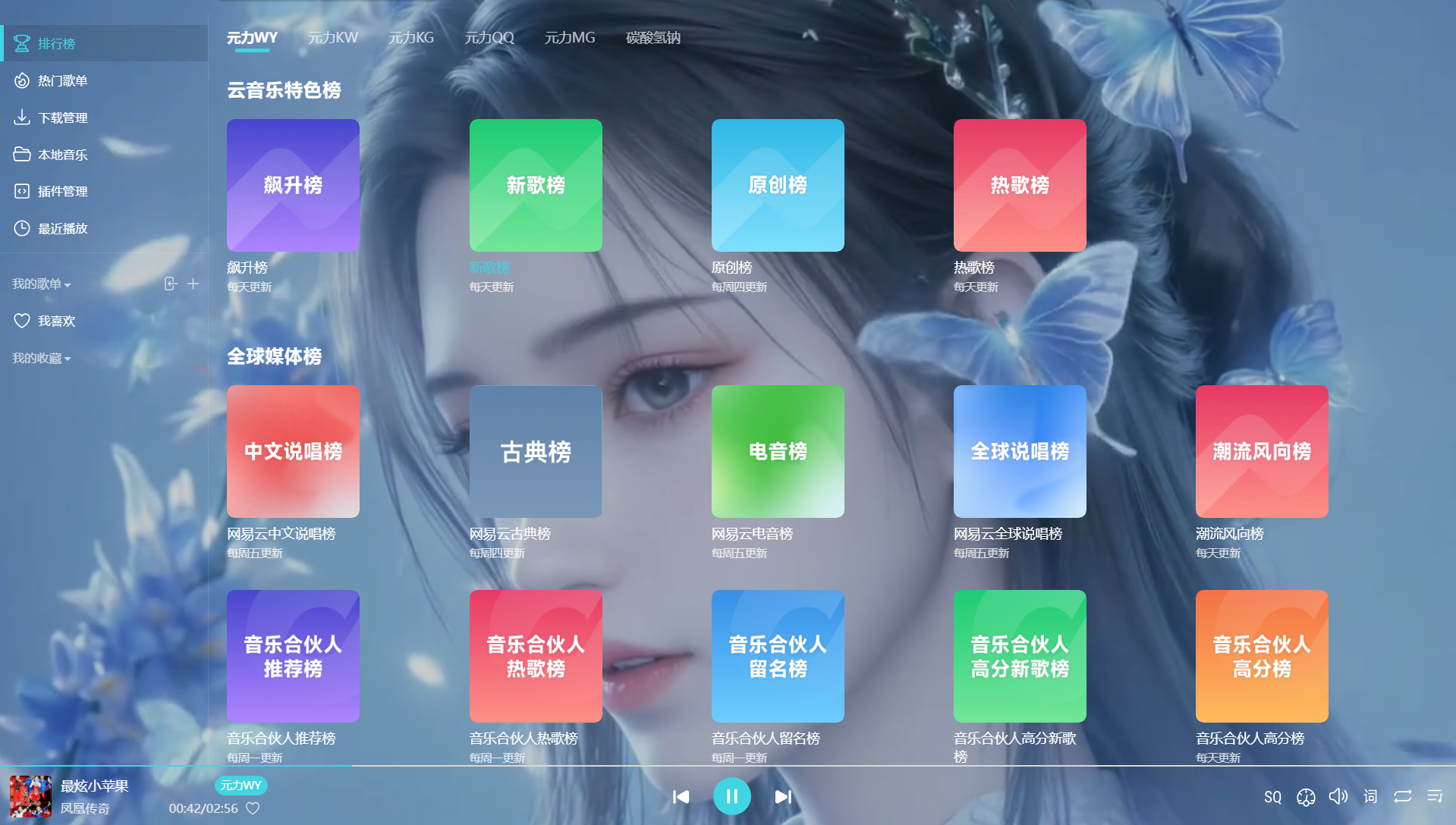1456x825 pixels.
Task: Skip to the next track
Action: [783, 797]
